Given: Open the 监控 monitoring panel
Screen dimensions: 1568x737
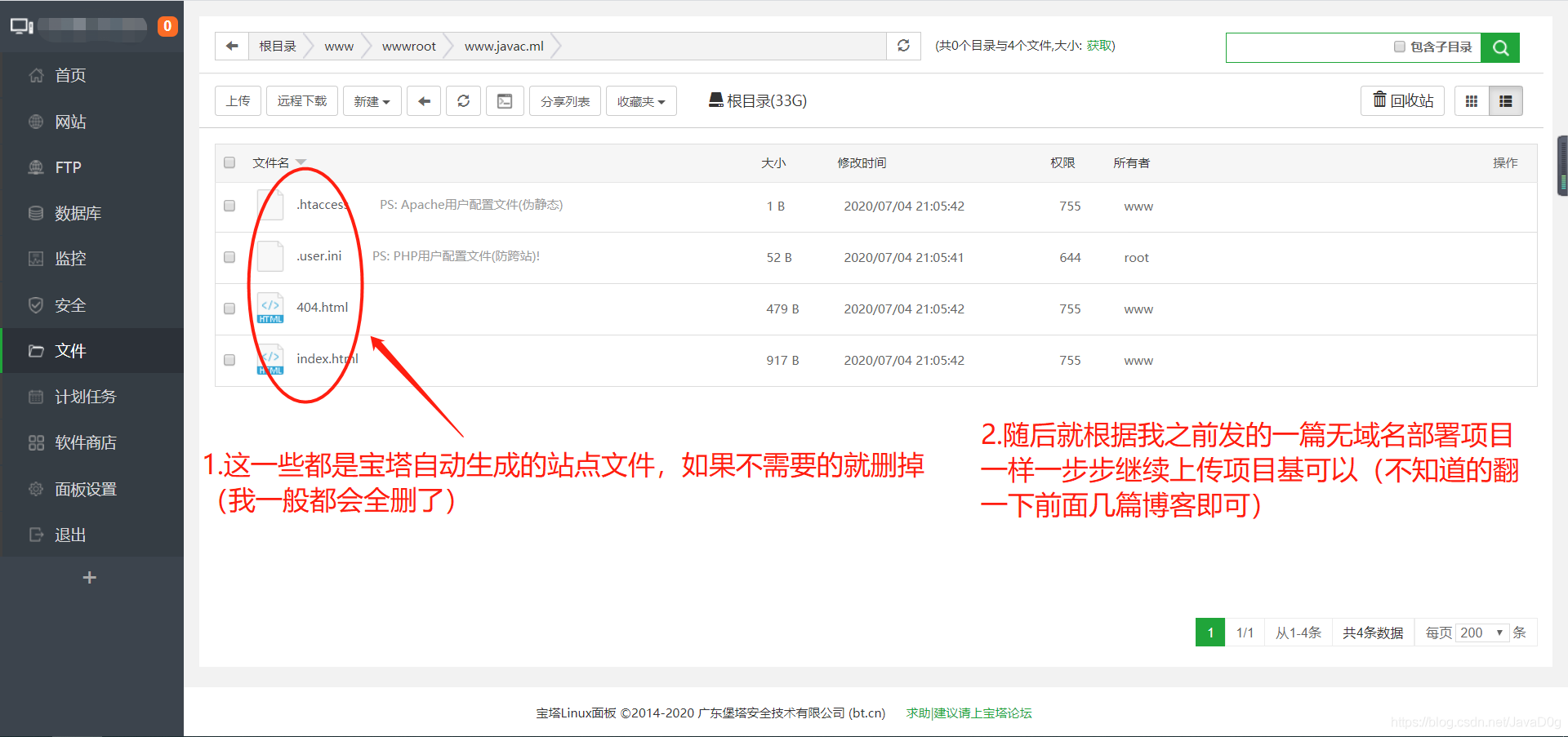Looking at the screenshot, I should pos(70,258).
